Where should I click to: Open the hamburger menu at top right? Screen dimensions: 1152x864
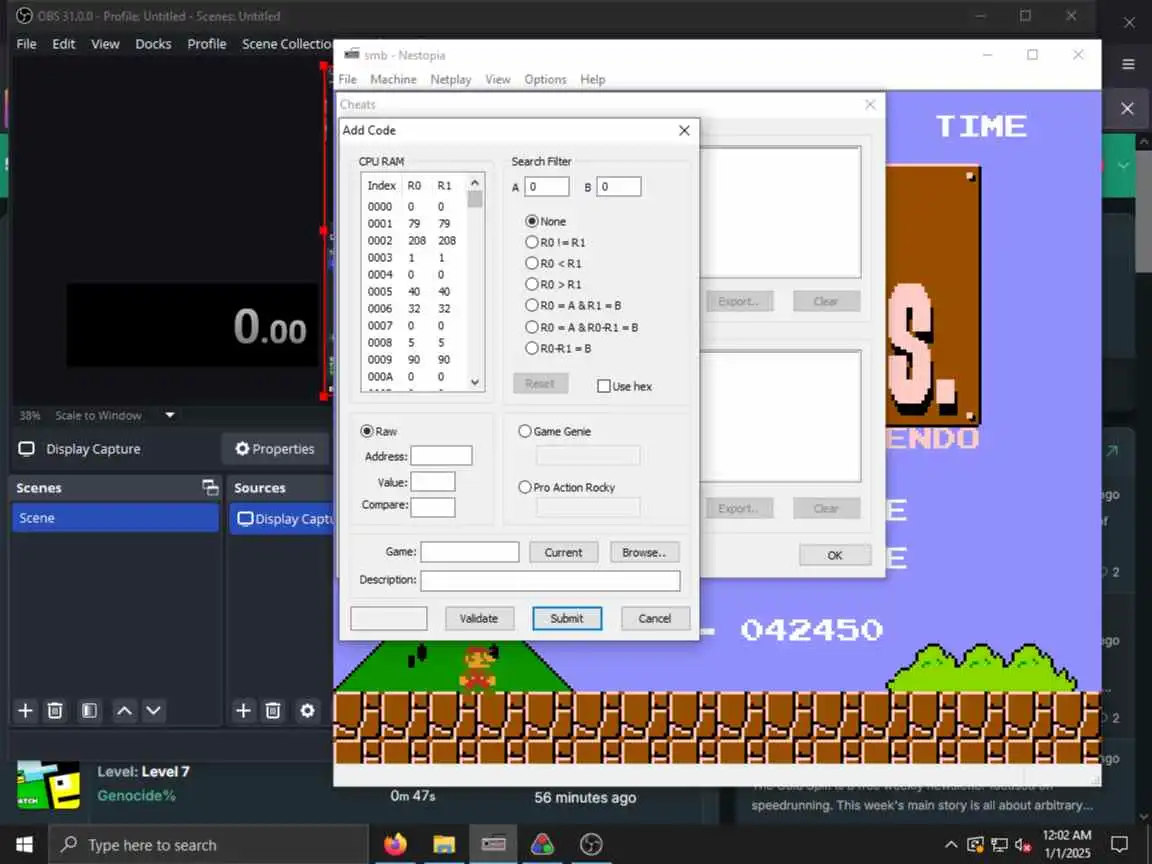(1128, 64)
